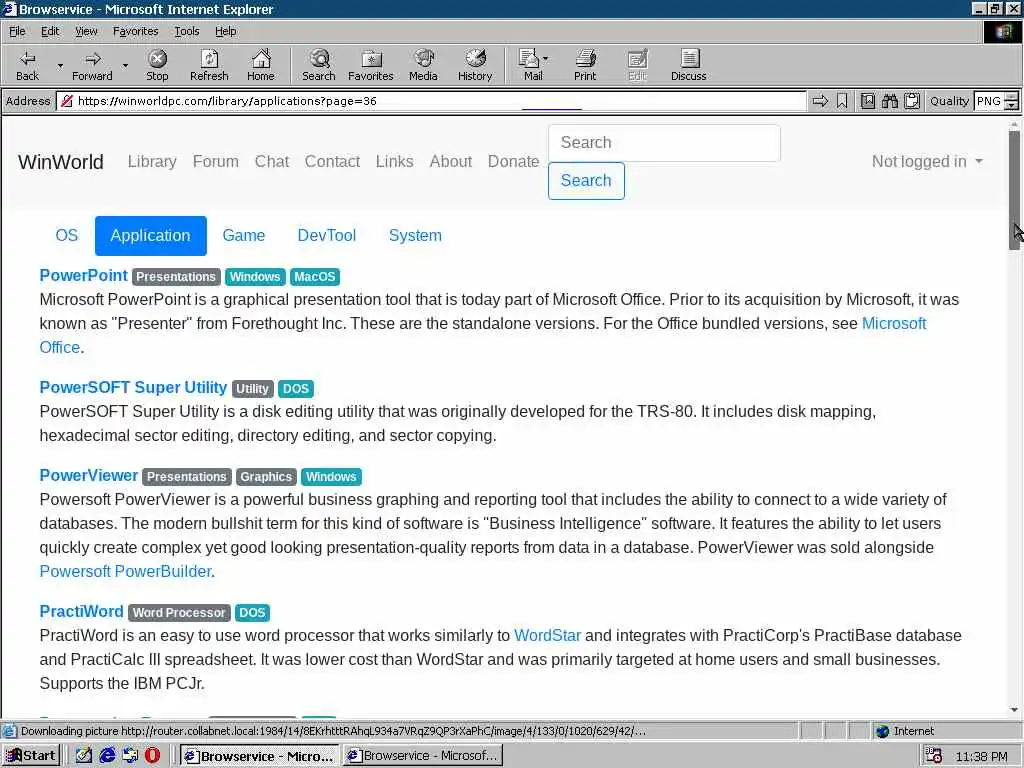The height and width of the screenshot is (768, 1024).
Task: Click the bookmarks book icon in address toolbar
Action: point(867,101)
